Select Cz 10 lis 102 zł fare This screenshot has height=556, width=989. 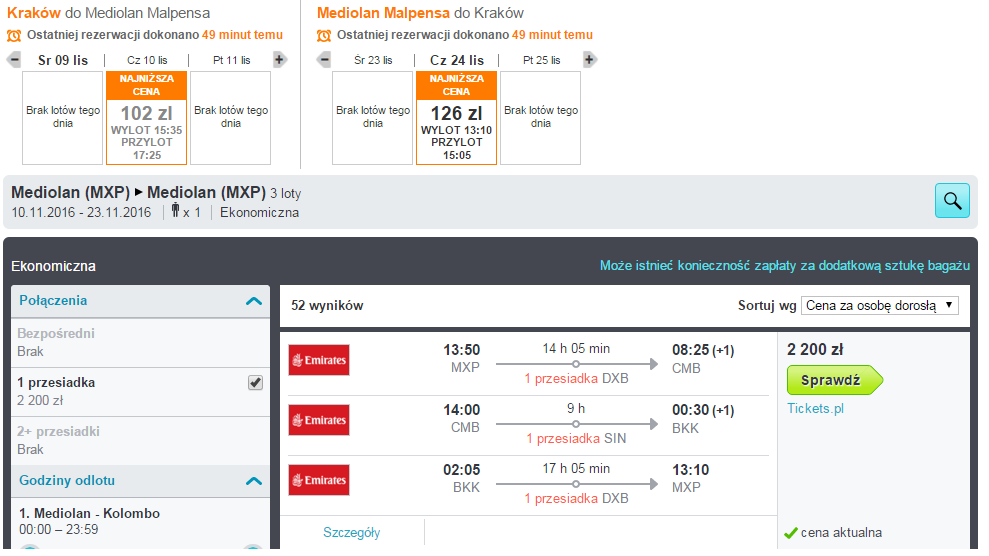click(x=146, y=118)
